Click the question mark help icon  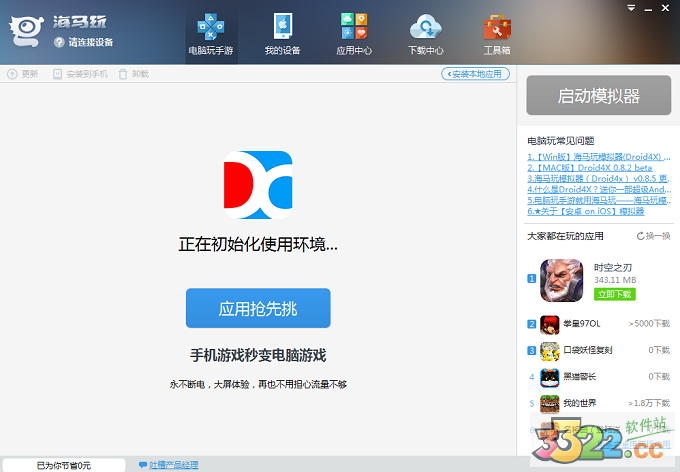pyautogui.click(x=59, y=42)
